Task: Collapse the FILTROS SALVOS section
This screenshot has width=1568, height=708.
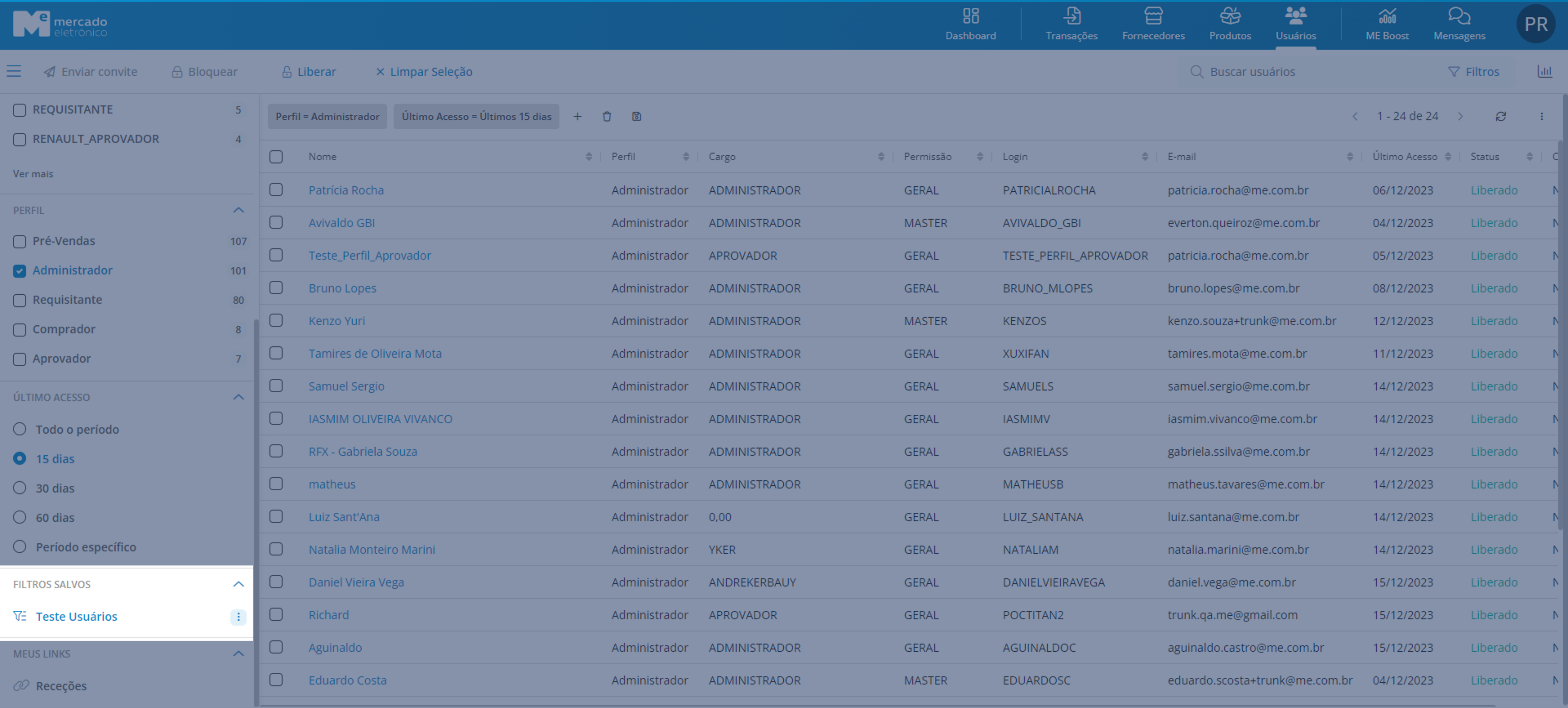Action: point(238,584)
